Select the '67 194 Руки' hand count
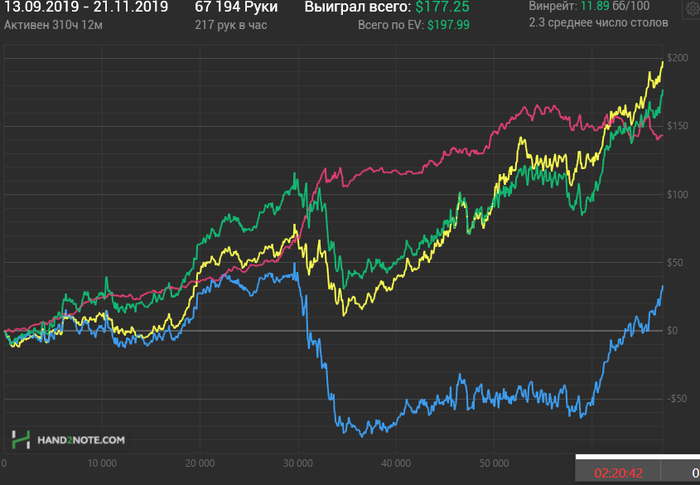This screenshot has width=700, height=485. (236, 7)
